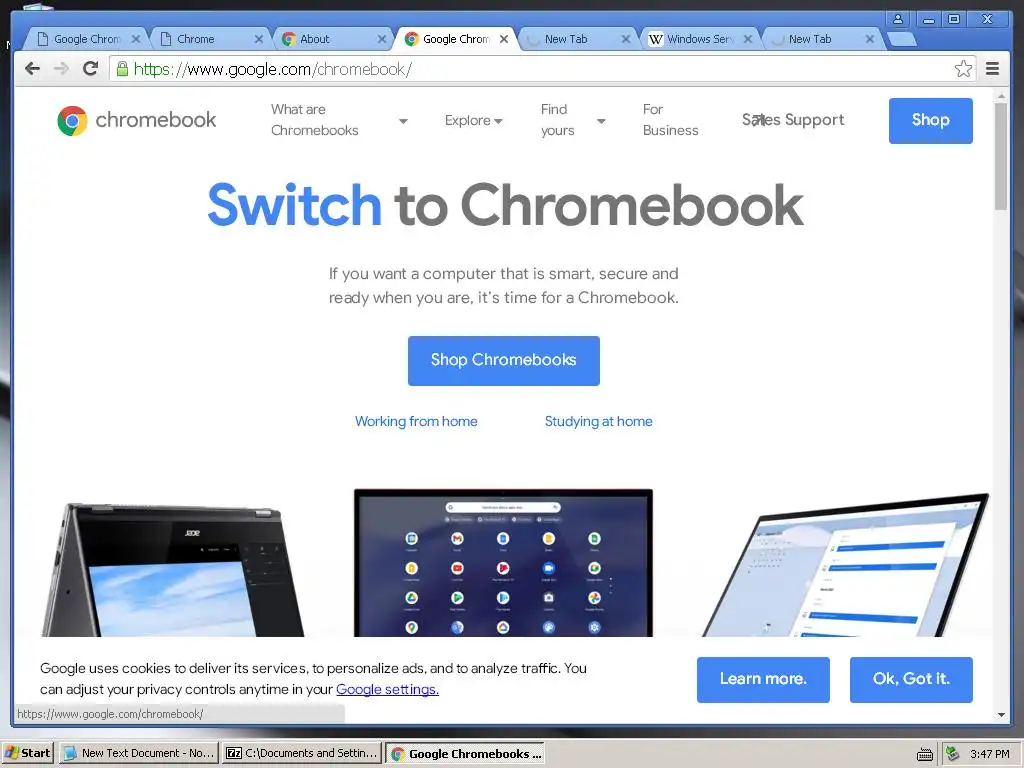Click the Acer convertible Chromebook image
The width and height of the screenshot is (1024, 768).
pos(172,569)
